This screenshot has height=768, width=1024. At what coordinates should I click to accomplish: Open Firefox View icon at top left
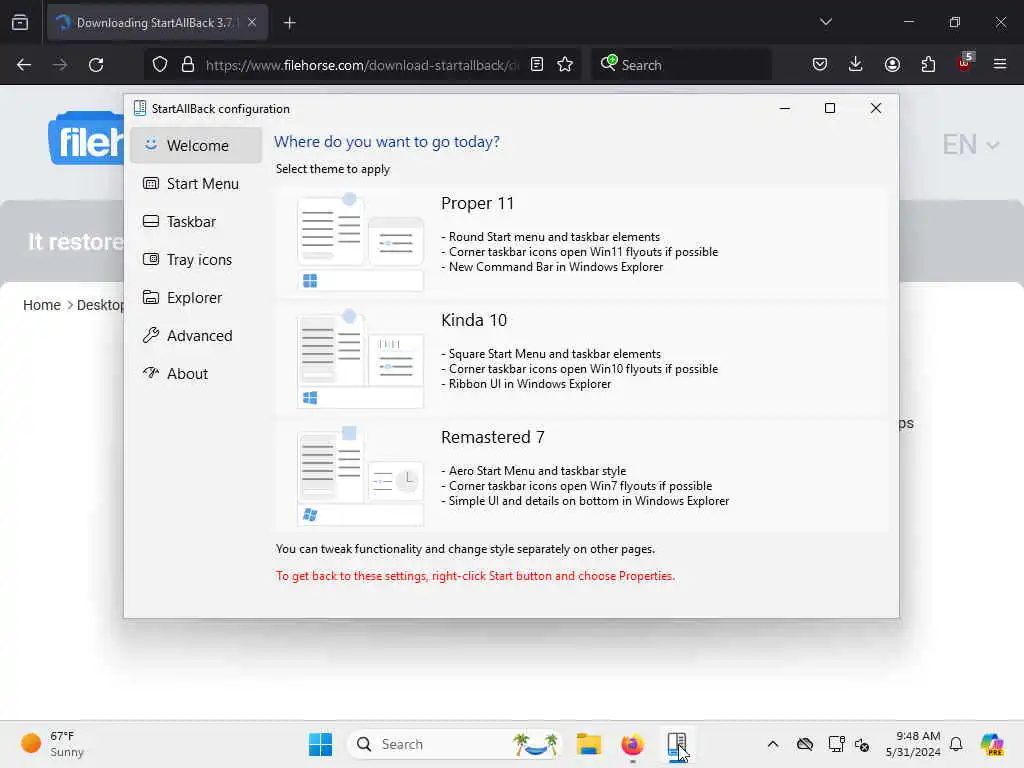coord(20,22)
